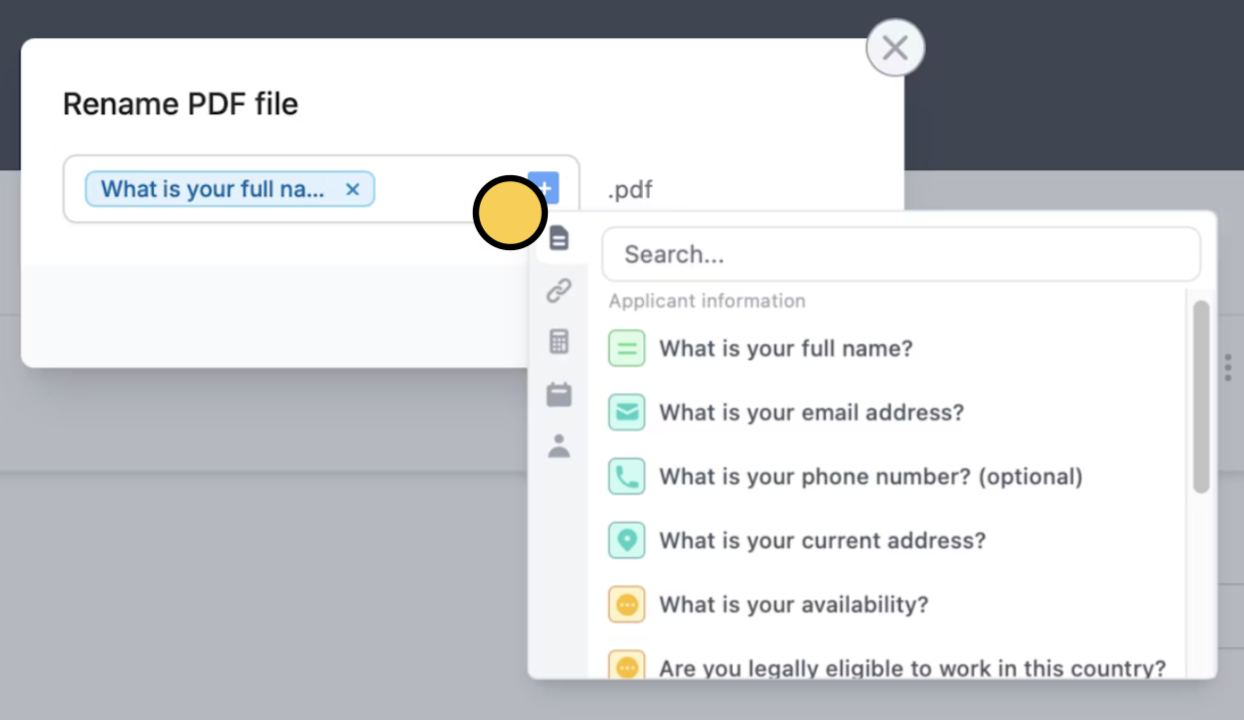The image size is (1244, 720).
Task: Click the blue plus insert-variable button
Action: coord(545,188)
